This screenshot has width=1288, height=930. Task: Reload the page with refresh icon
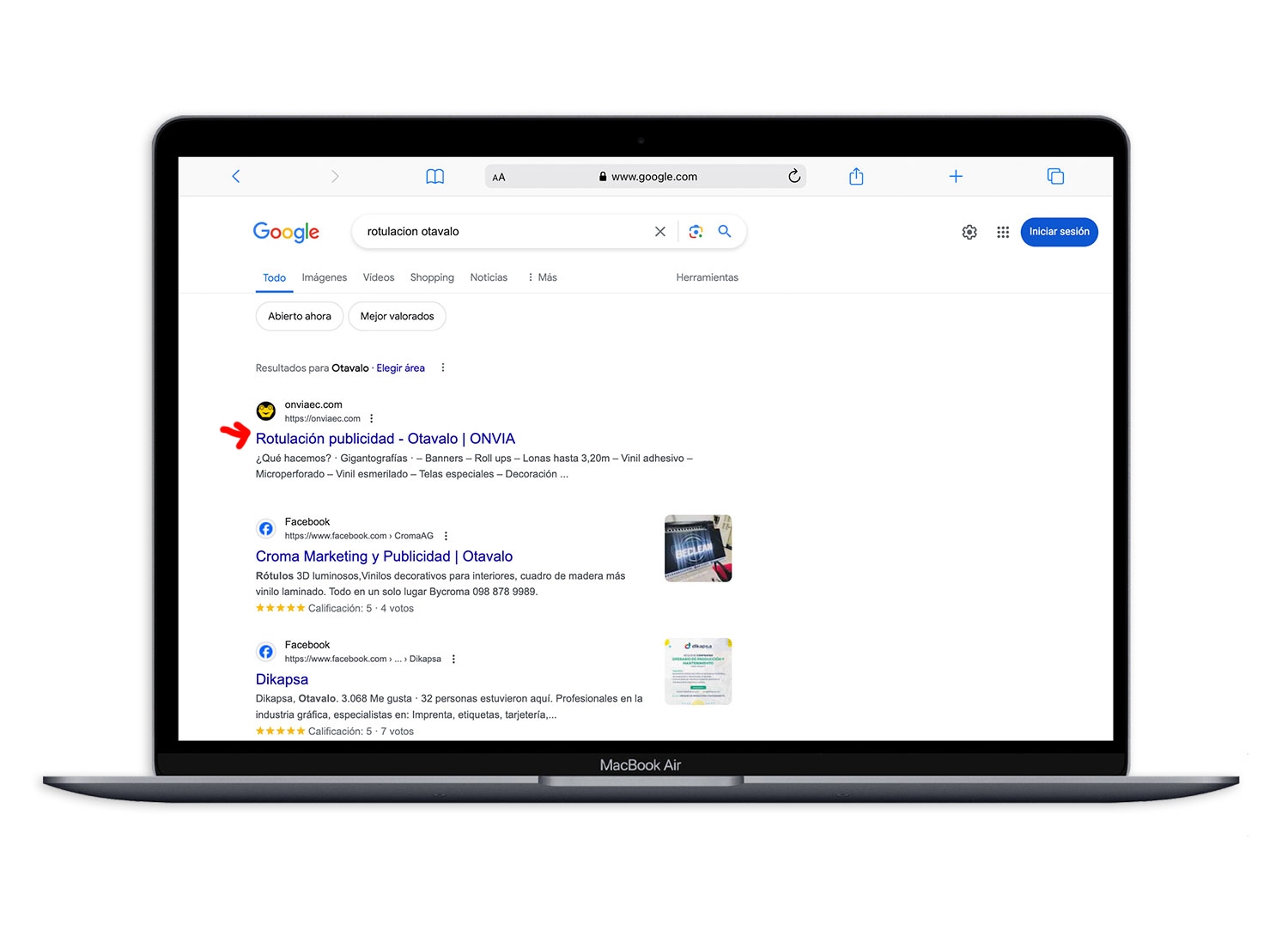tap(794, 176)
